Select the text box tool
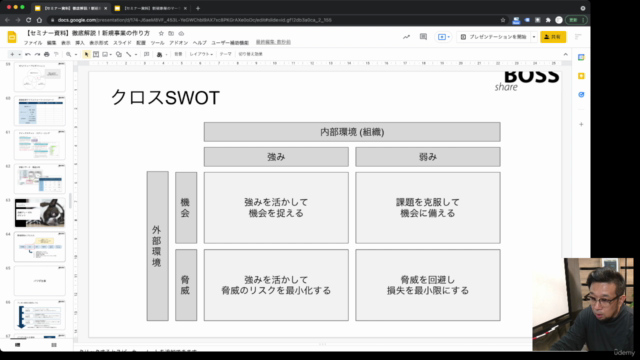The width and height of the screenshot is (640, 360). (x=96, y=54)
